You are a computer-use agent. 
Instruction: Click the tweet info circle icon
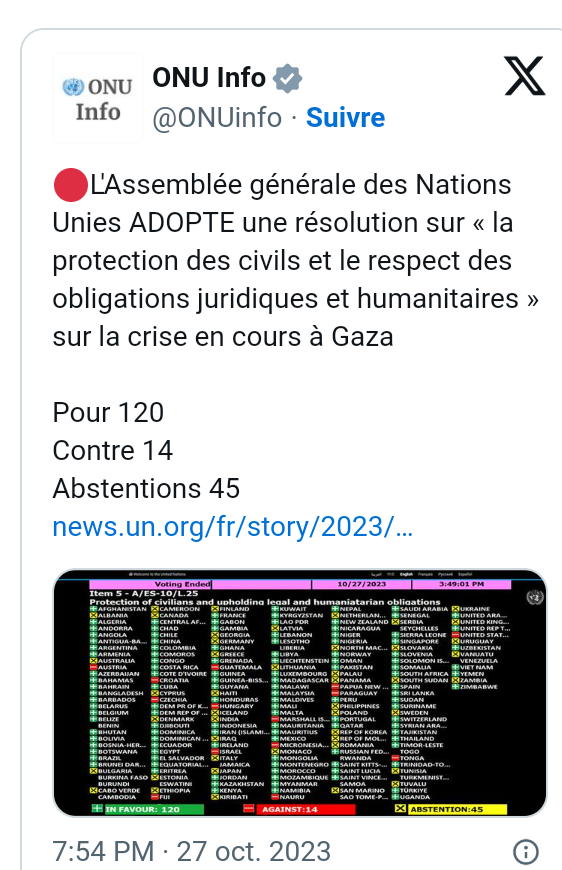(525, 851)
